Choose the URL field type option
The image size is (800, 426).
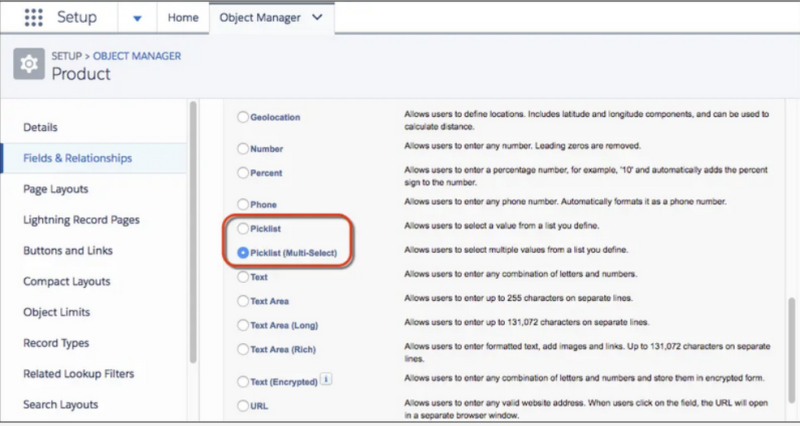(x=244, y=405)
